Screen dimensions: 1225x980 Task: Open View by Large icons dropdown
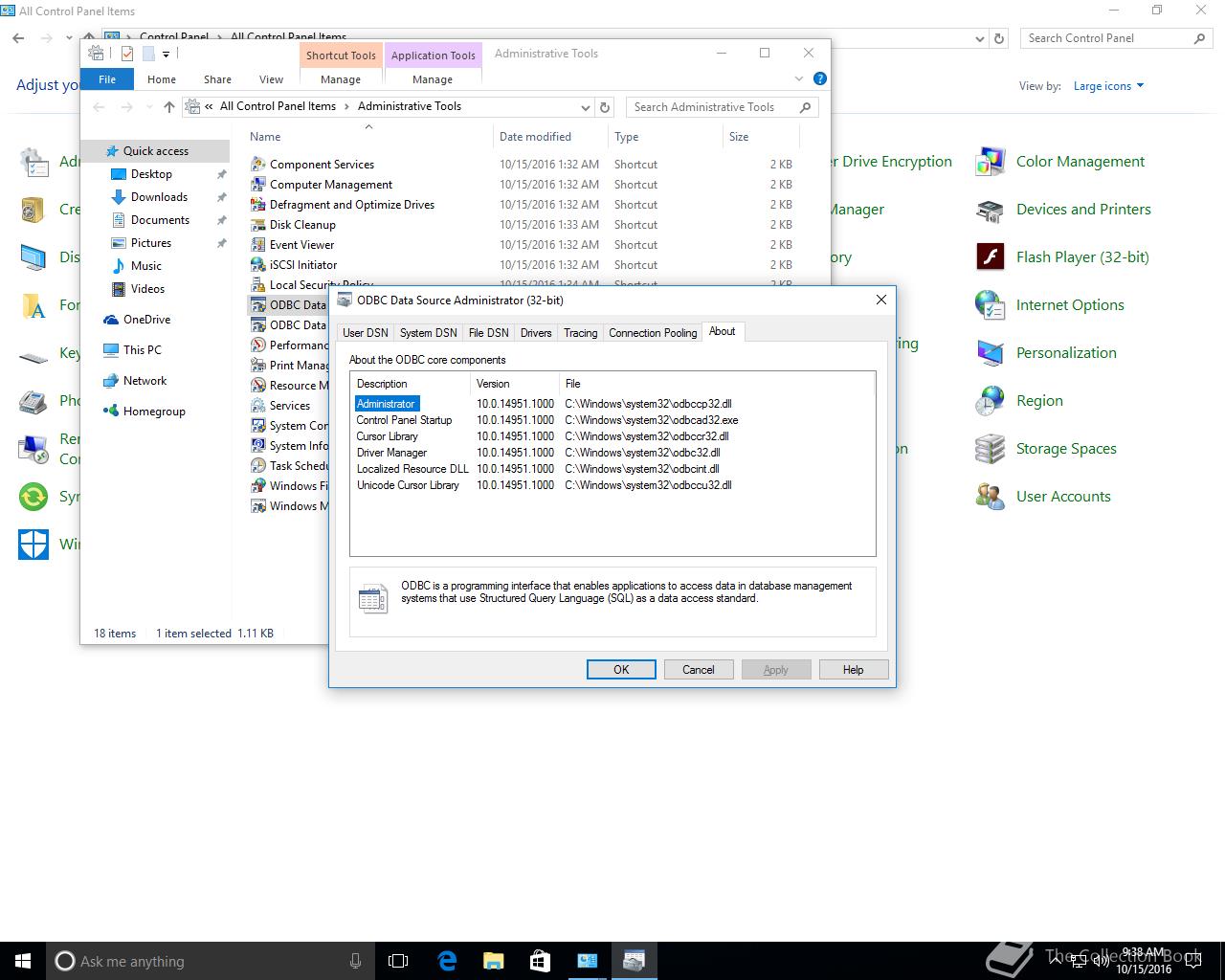(x=1108, y=86)
